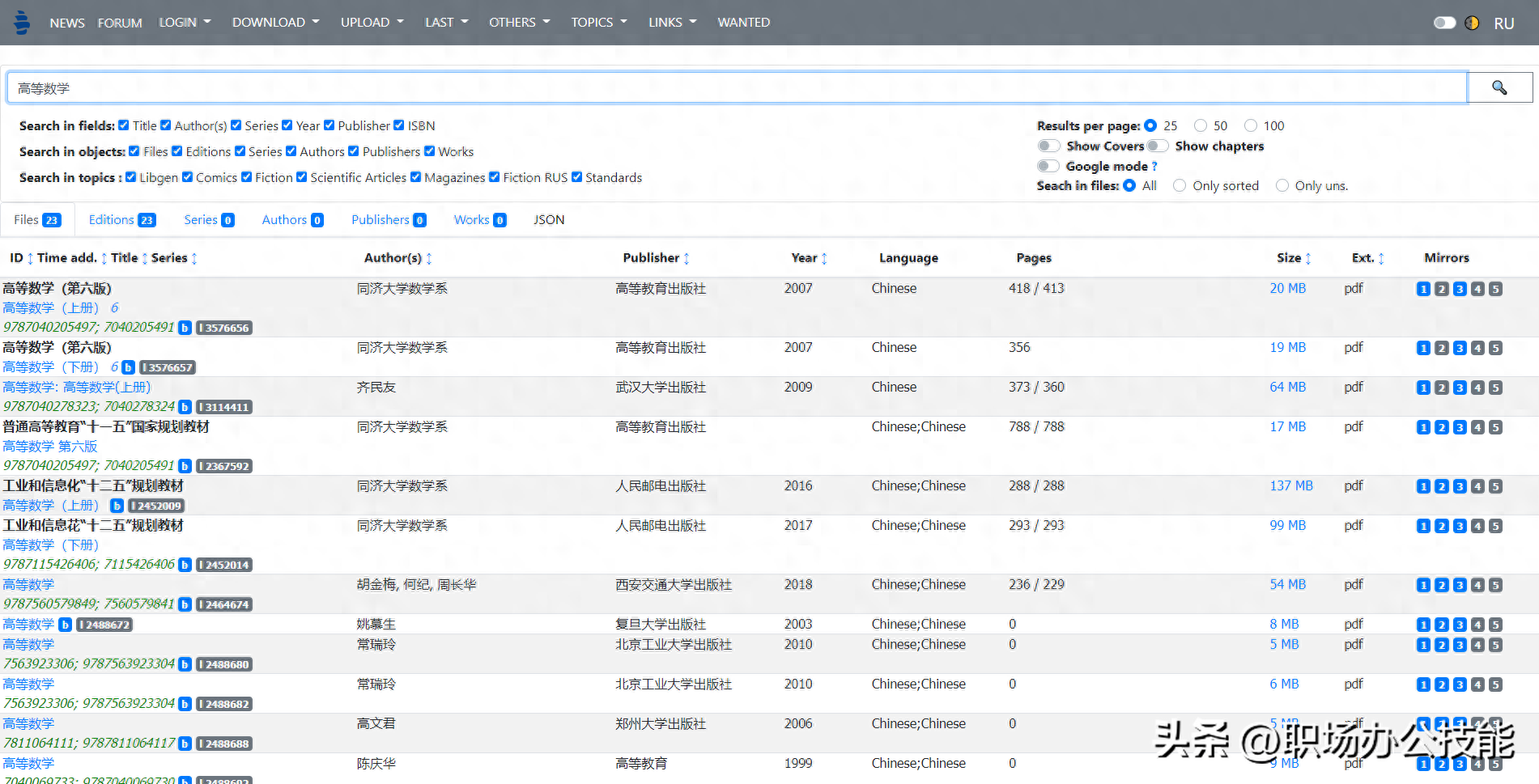1539x784 pixels.
Task: Expand the DOWNLOAD dropdown menu
Action: point(275,23)
